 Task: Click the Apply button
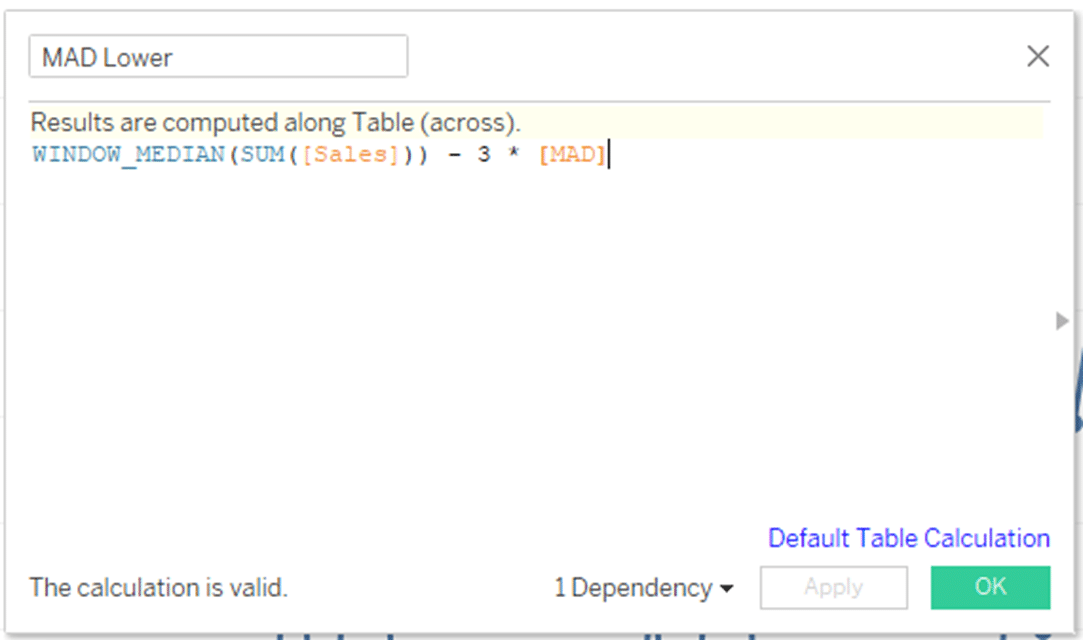[834, 588]
